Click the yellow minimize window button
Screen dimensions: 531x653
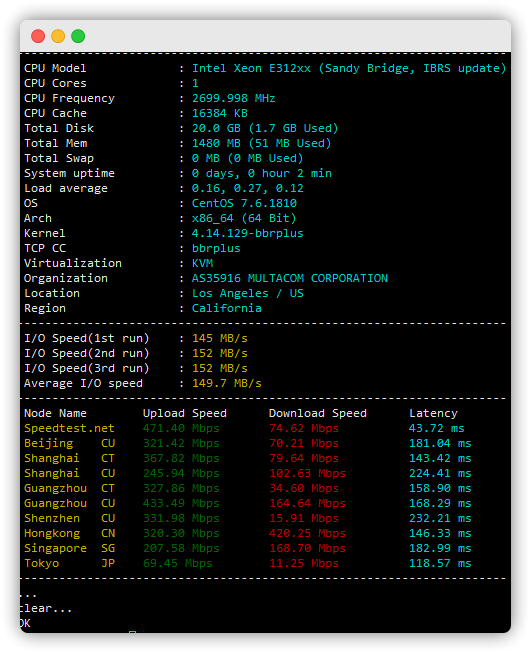pyautogui.click(x=58, y=36)
